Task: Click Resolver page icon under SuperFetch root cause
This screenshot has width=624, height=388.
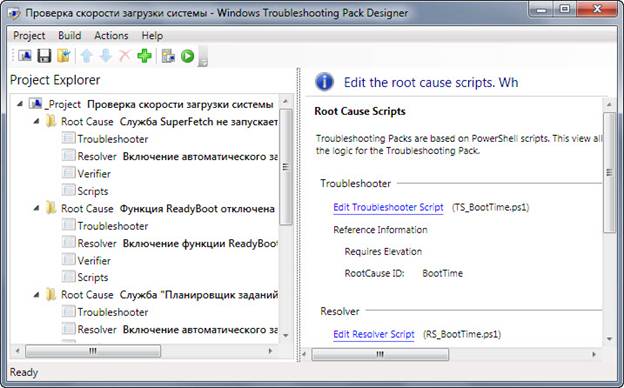Action: coord(68,156)
